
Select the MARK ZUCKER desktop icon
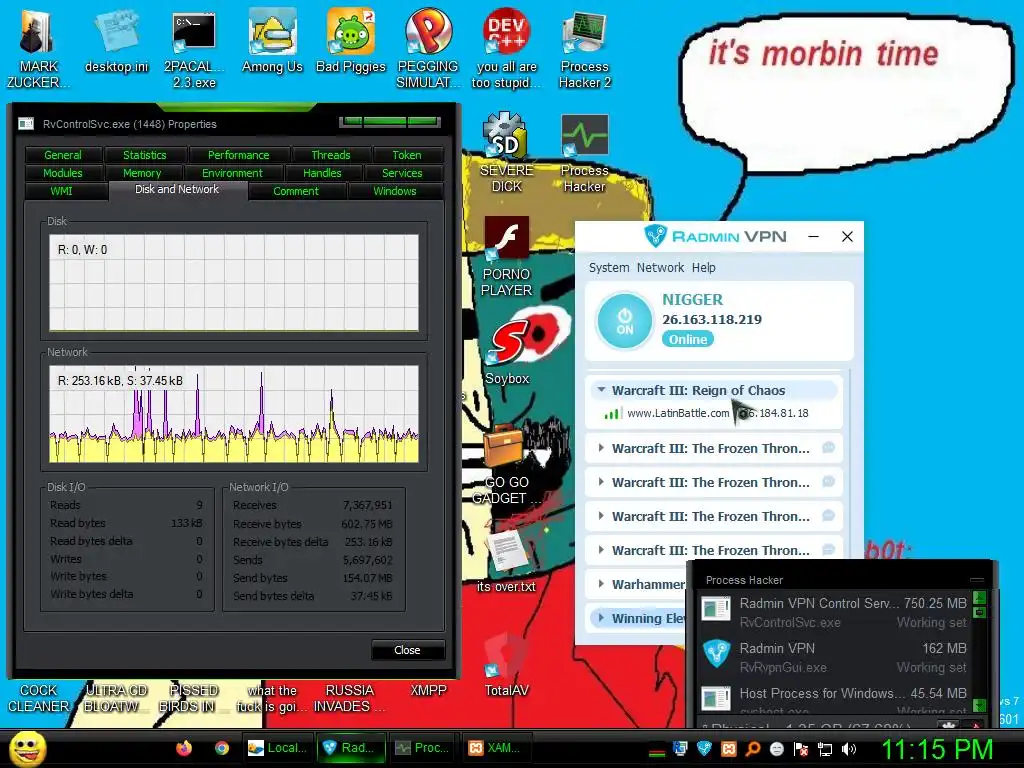[x=38, y=49]
